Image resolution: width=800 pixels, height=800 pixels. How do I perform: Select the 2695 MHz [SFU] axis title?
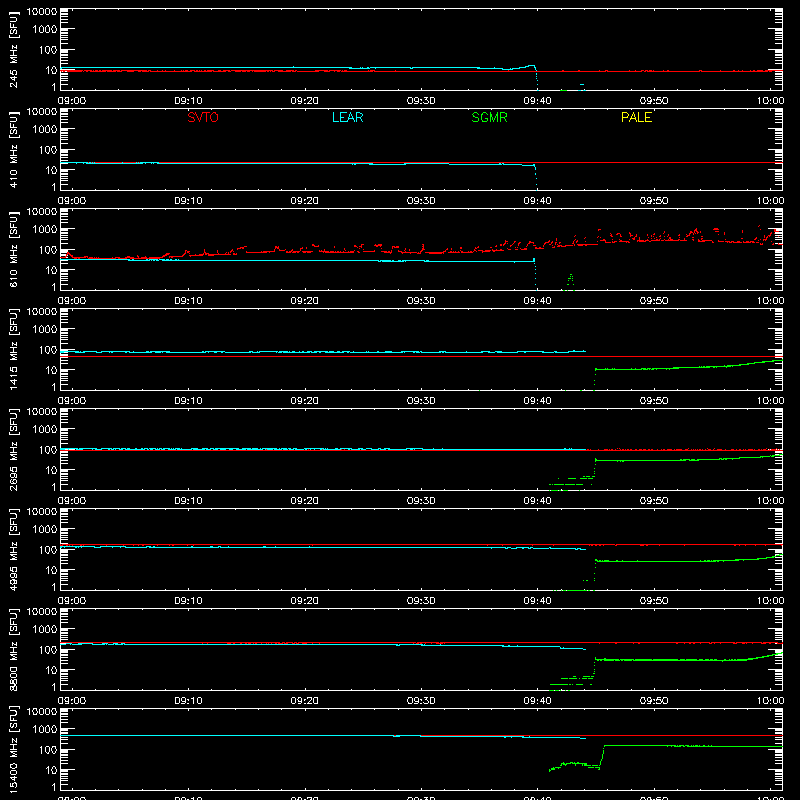(13, 450)
